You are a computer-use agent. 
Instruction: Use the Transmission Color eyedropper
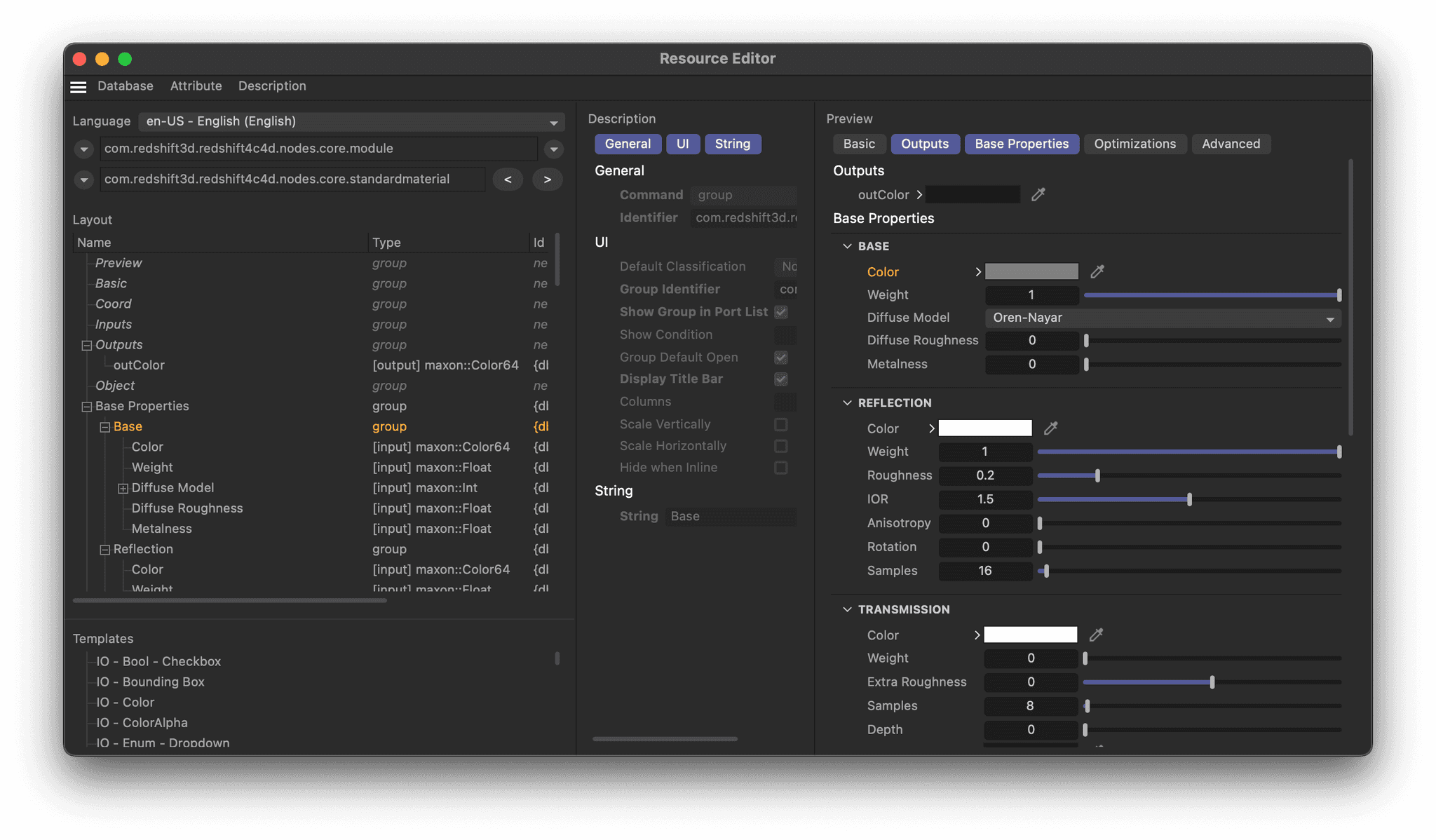(x=1097, y=635)
